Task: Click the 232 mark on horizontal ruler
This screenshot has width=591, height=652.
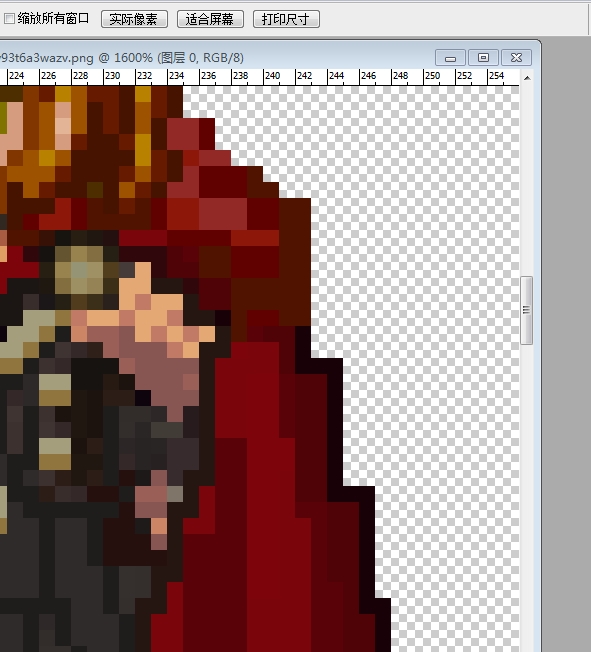Action: (144, 76)
